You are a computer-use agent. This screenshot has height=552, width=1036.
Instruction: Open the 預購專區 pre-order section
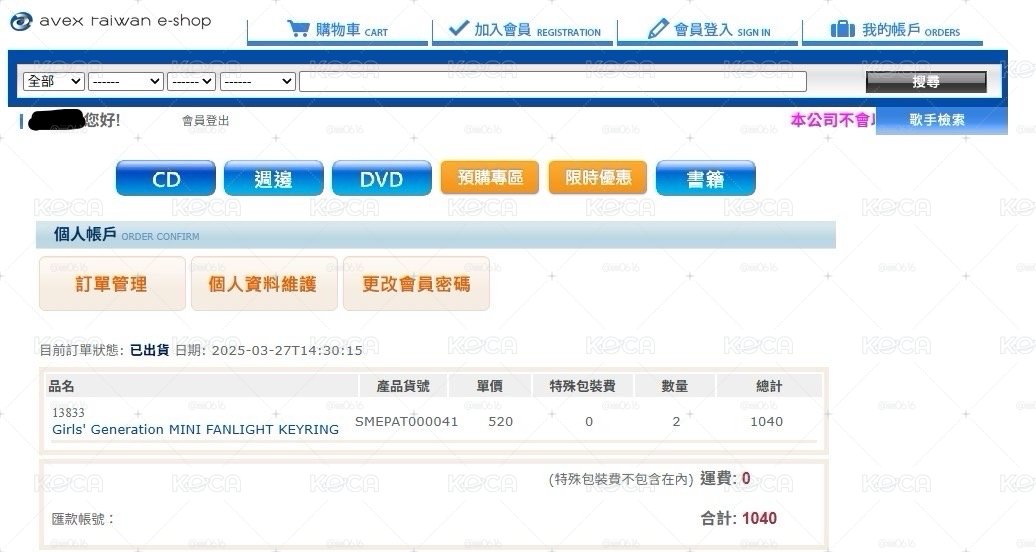click(x=490, y=178)
